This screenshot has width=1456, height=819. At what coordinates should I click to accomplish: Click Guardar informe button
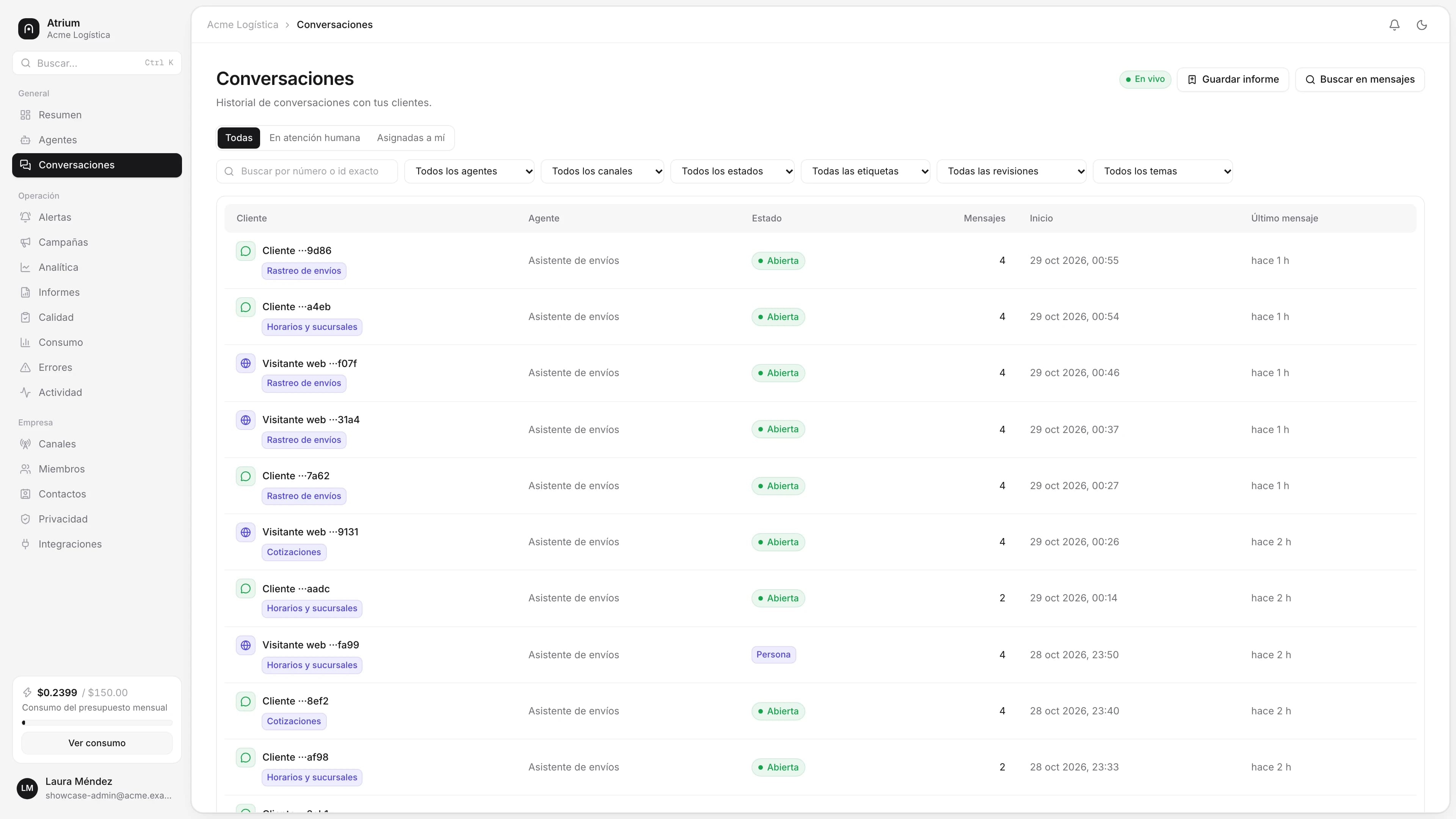pos(1233,80)
